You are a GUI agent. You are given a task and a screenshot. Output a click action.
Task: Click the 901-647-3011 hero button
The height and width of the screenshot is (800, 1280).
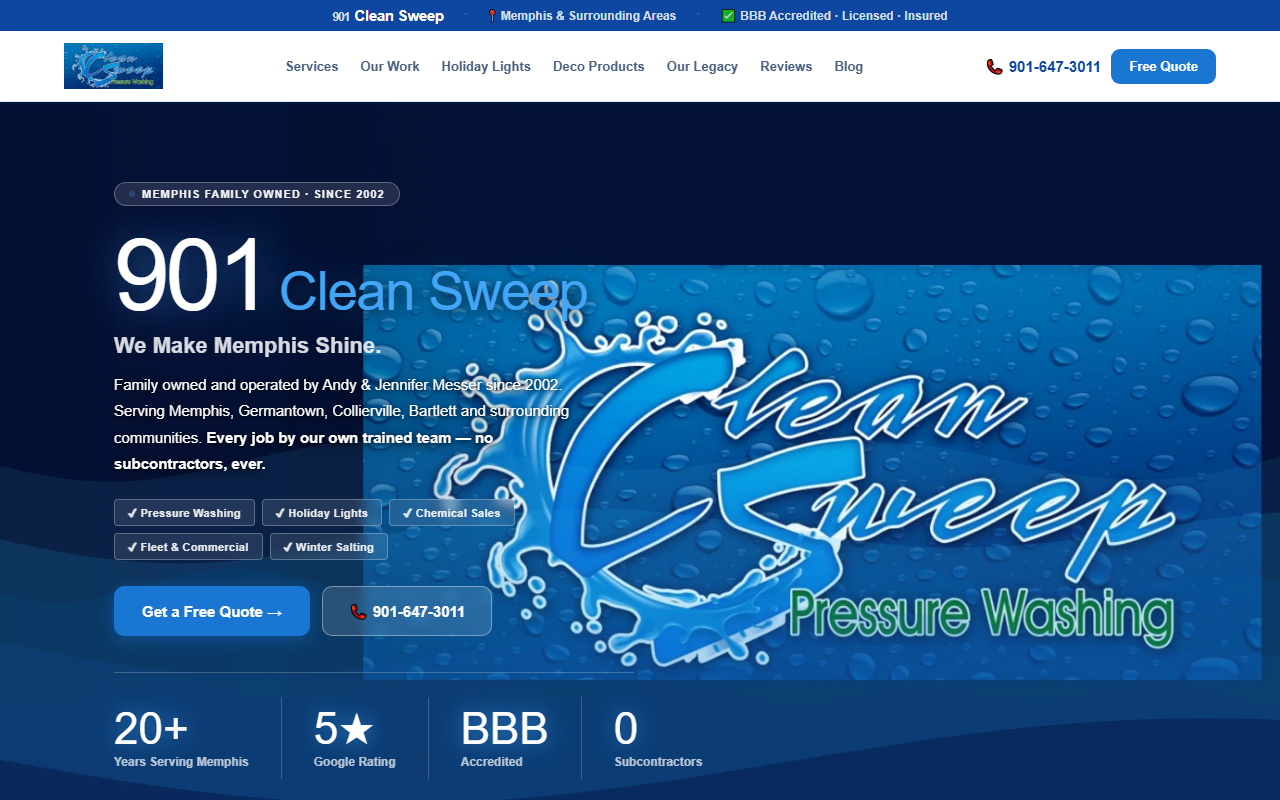pyautogui.click(x=407, y=611)
